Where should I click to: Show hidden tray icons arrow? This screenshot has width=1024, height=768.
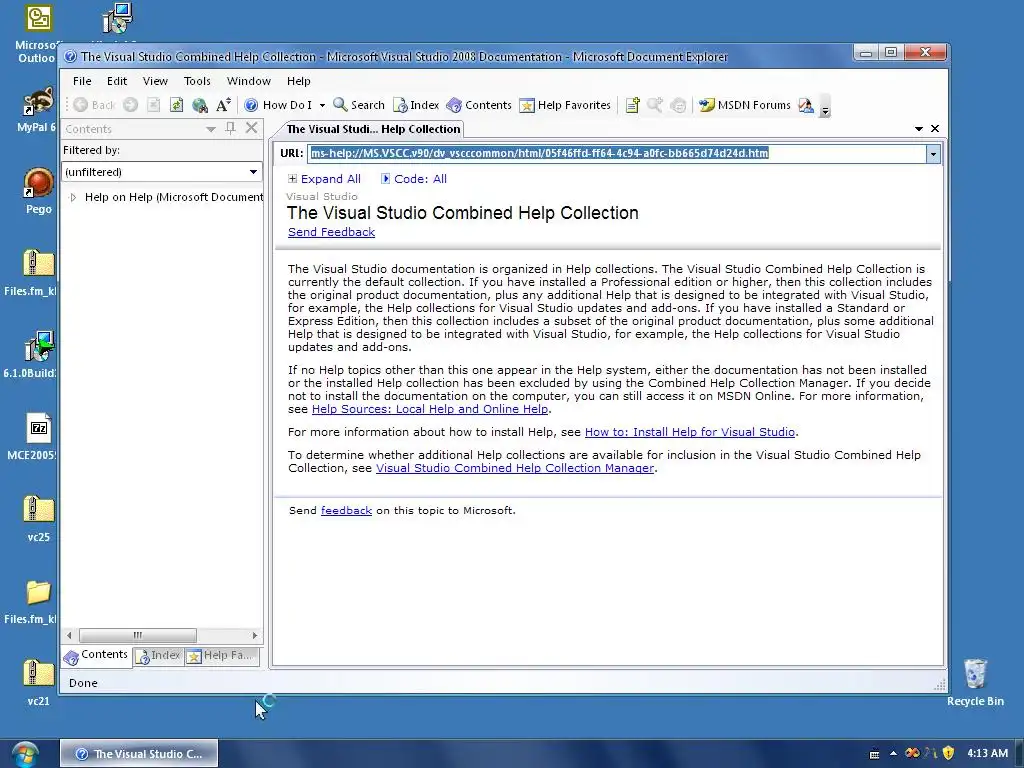[893, 754]
